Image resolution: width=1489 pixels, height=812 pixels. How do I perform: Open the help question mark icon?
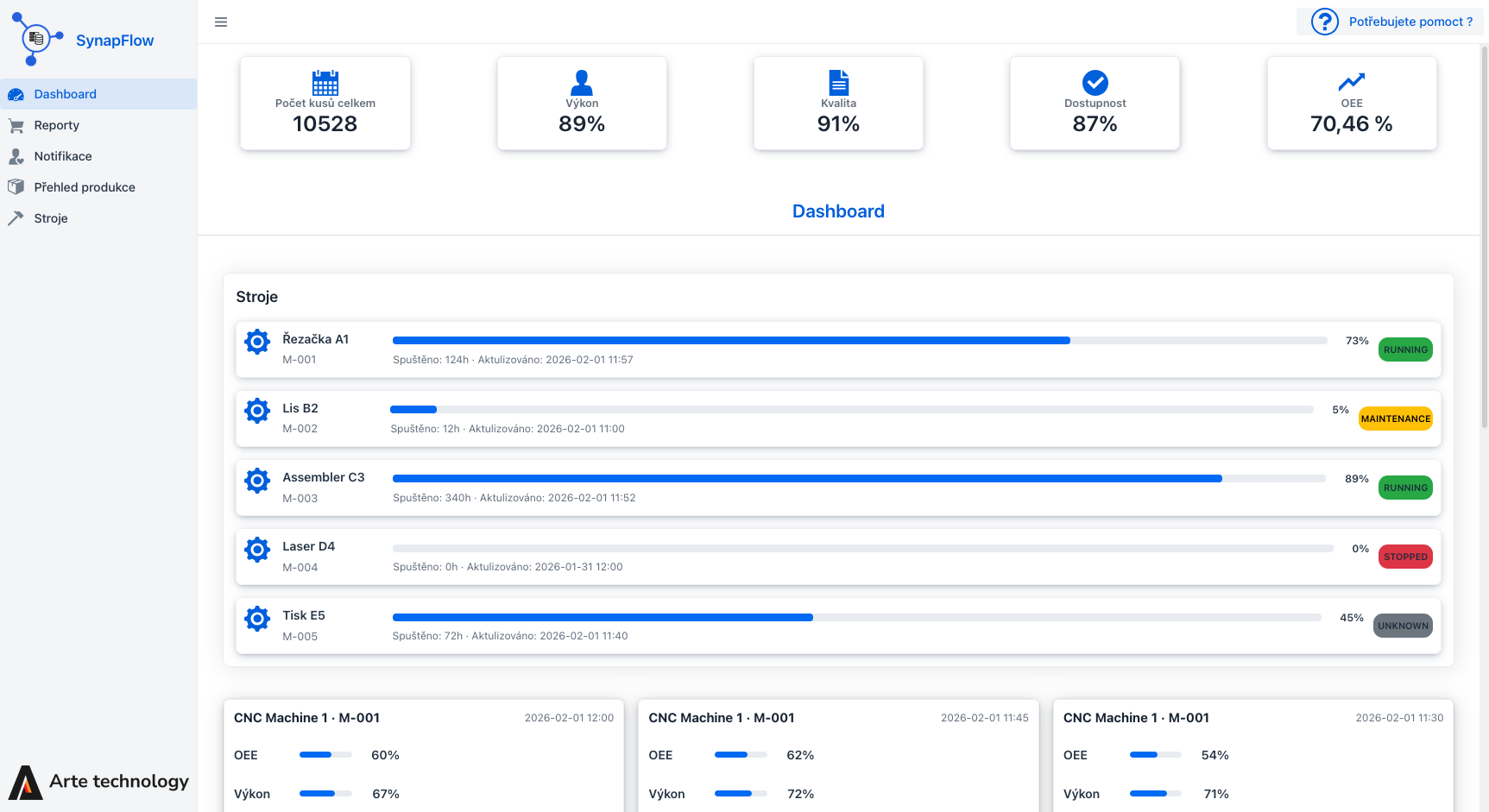(1324, 22)
